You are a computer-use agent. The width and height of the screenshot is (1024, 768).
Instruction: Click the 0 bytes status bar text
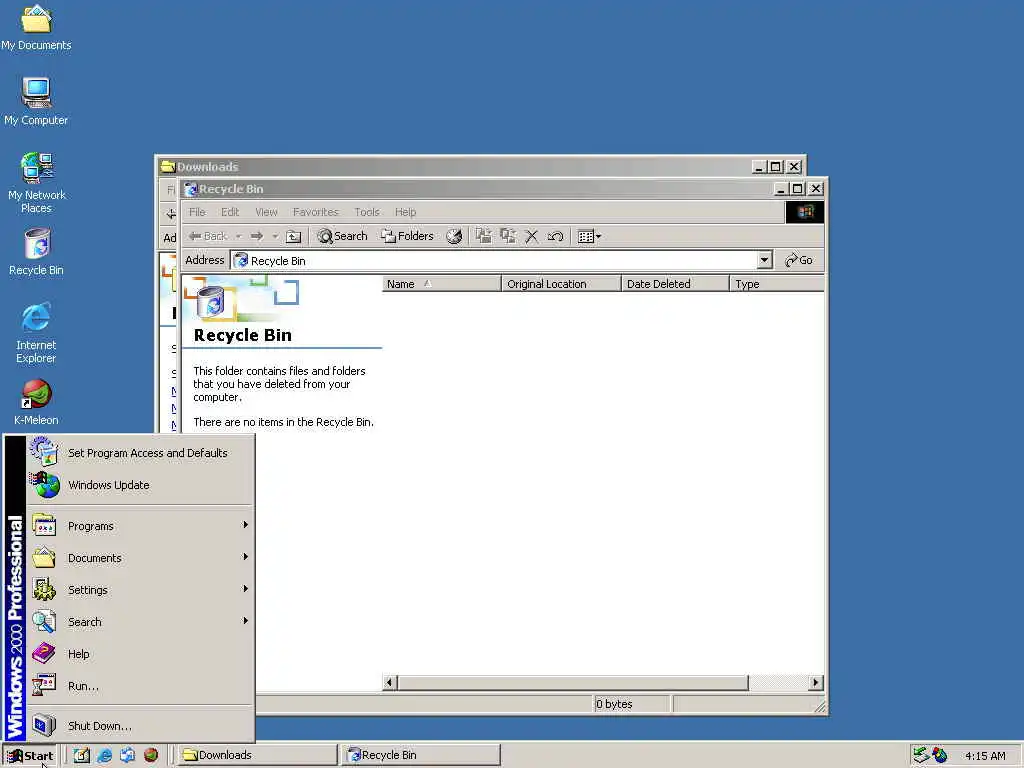point(614,704)
